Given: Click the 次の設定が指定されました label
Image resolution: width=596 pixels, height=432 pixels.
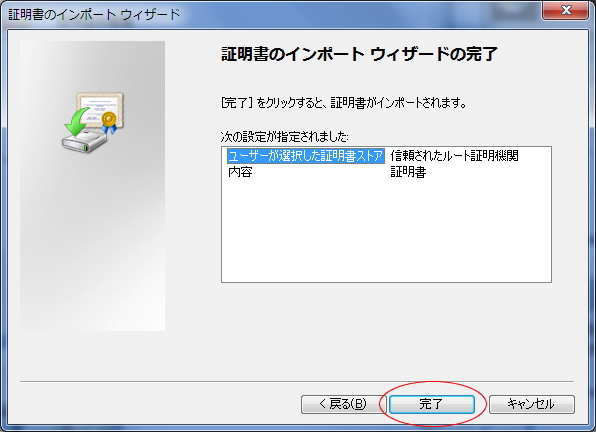Looking at the screenshot, I should [x=284, y=136].
